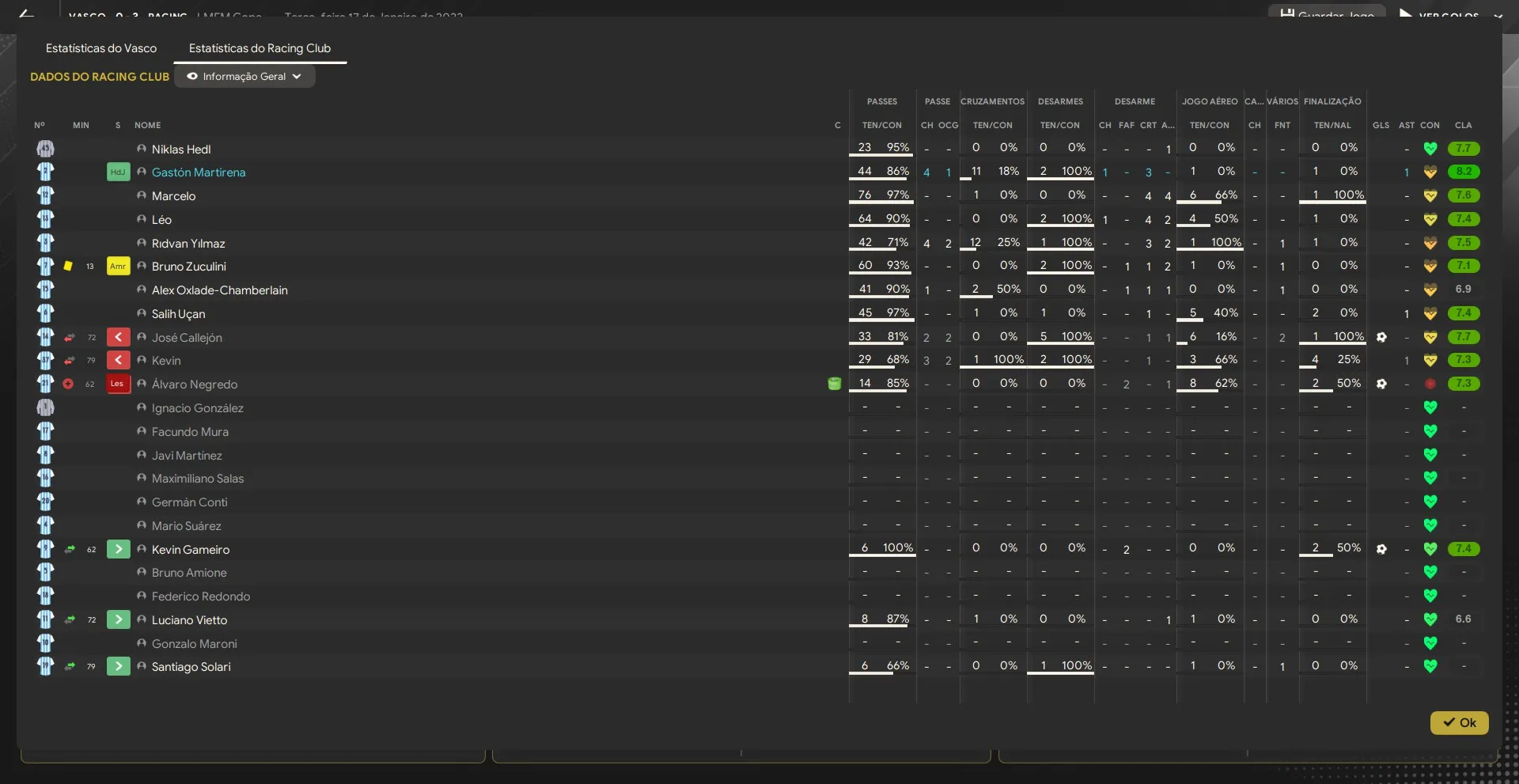Sort by the NOME column header
1519x784 pixels.
(147, 125)
